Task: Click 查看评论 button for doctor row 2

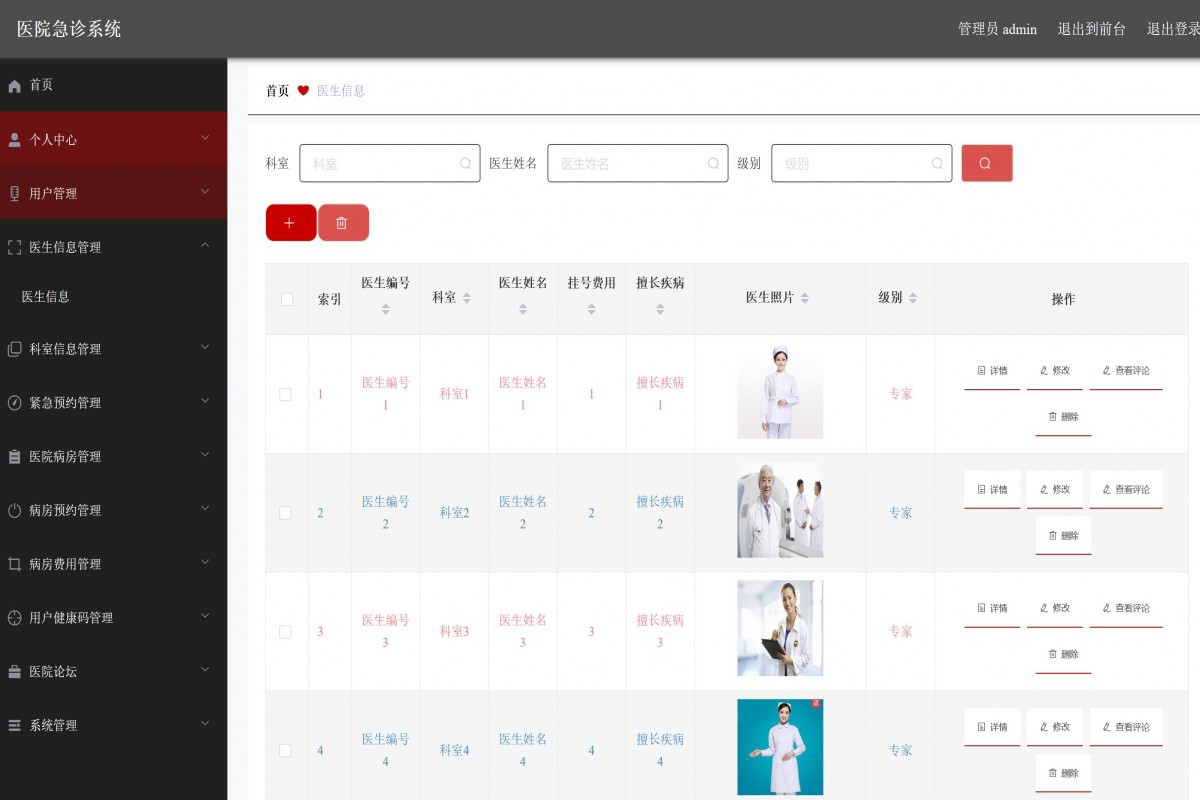Action: 1126,489
